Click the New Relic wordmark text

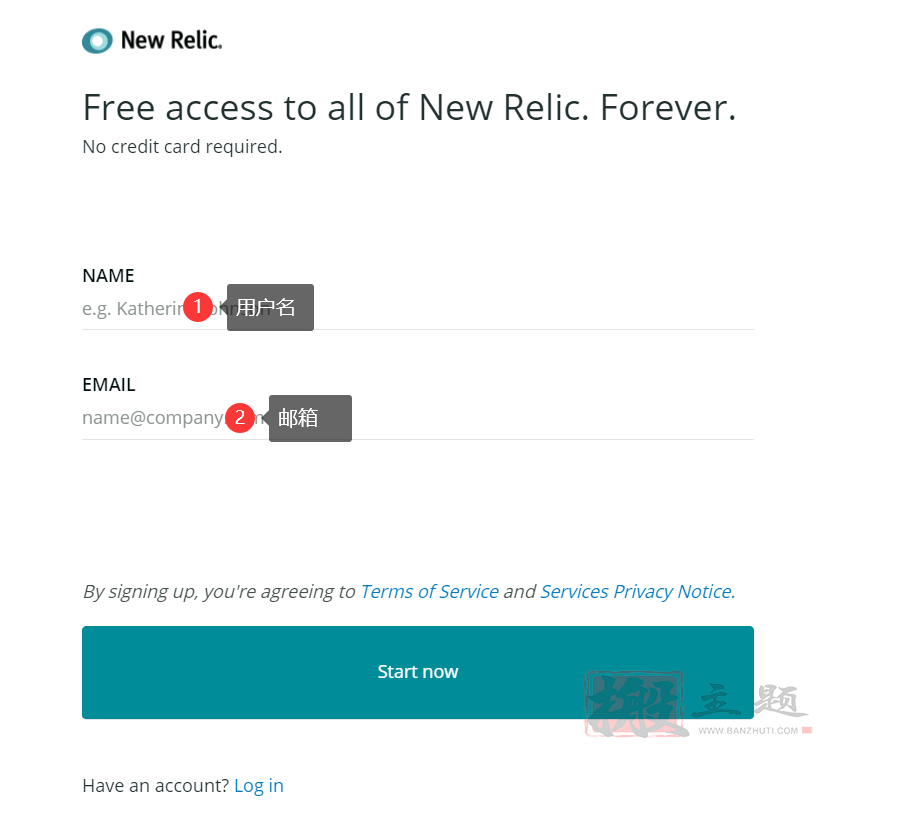(172, 40)
